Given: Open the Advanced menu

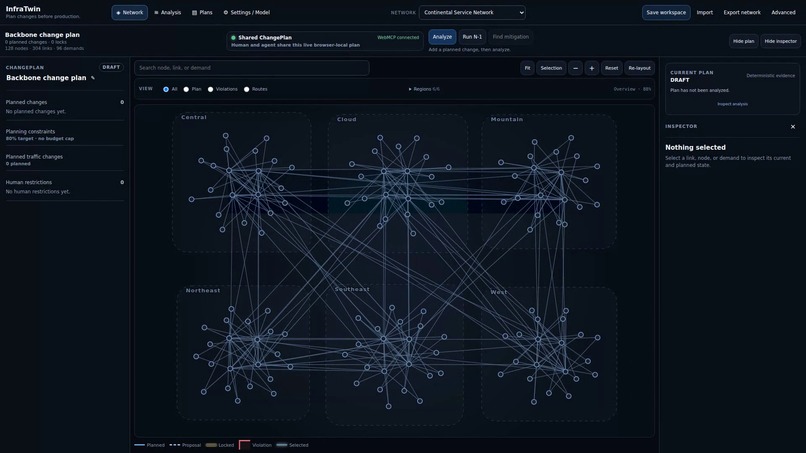Looking at the screenshot, I should [x=783, y=12].
